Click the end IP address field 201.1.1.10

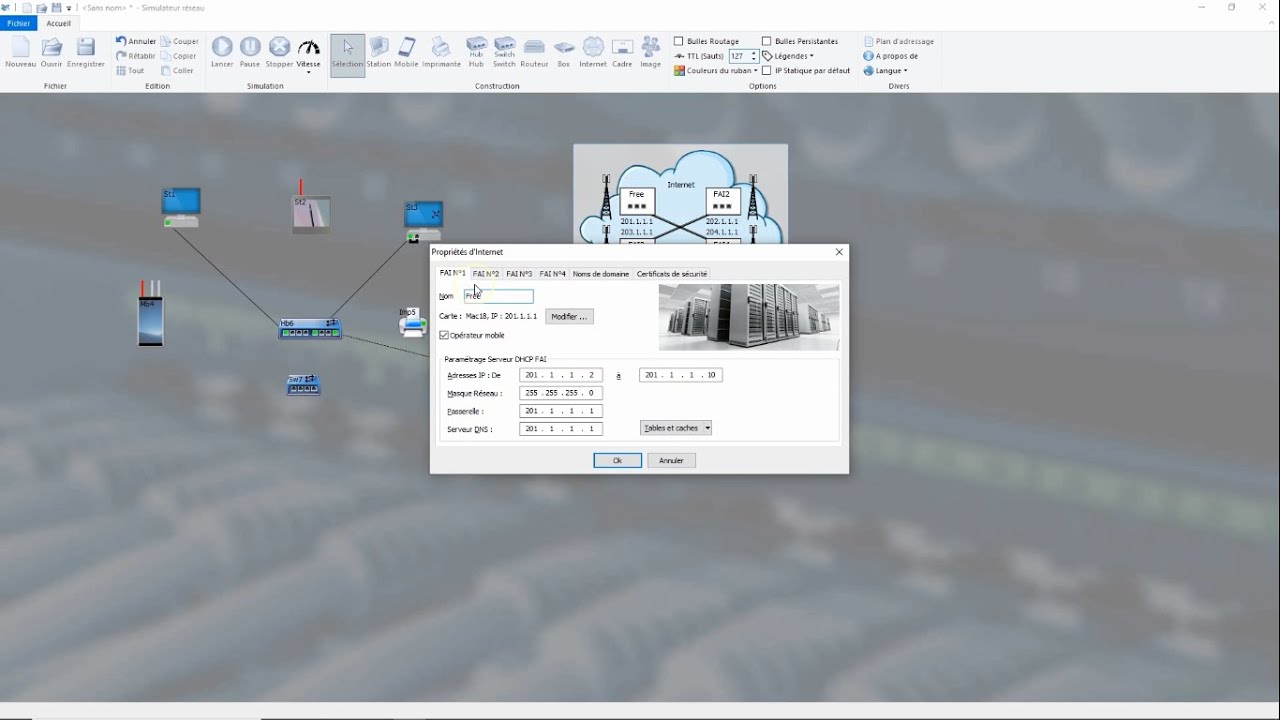click(681, 375)
